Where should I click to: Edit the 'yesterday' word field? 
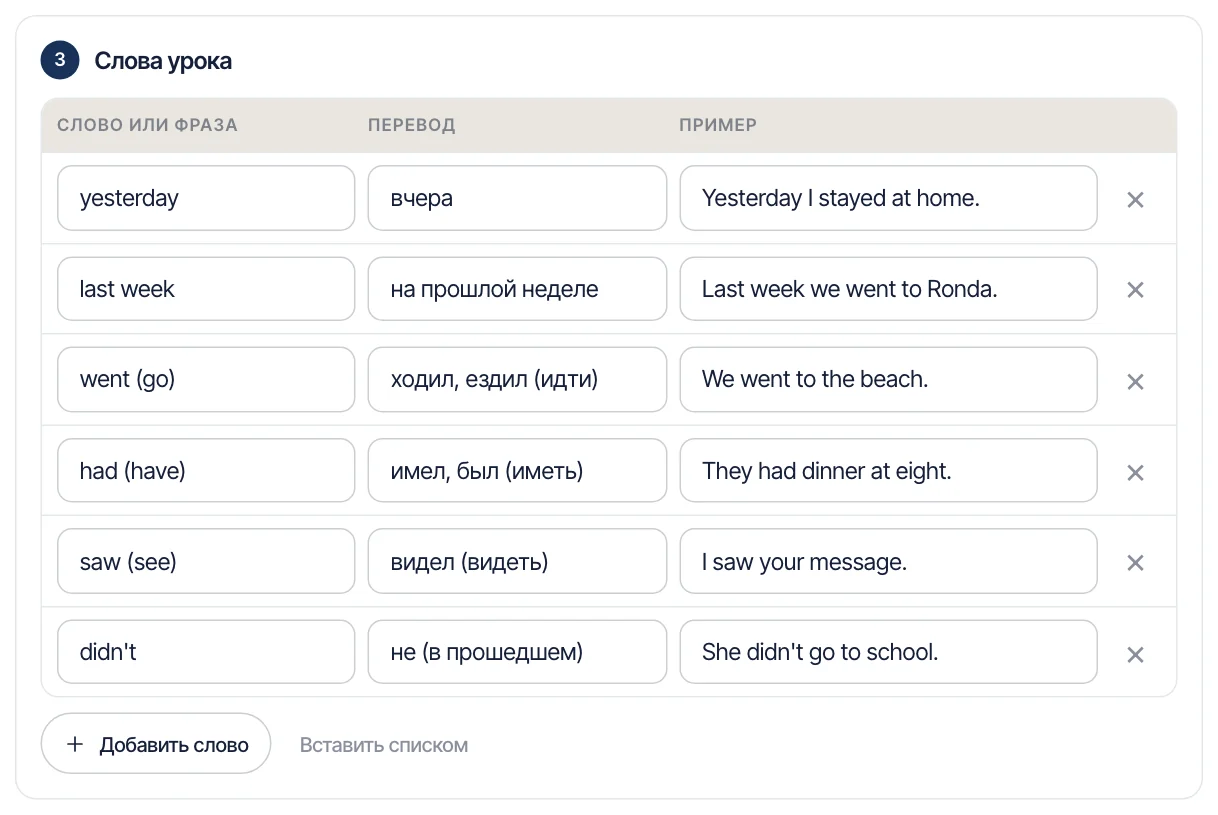206,198
